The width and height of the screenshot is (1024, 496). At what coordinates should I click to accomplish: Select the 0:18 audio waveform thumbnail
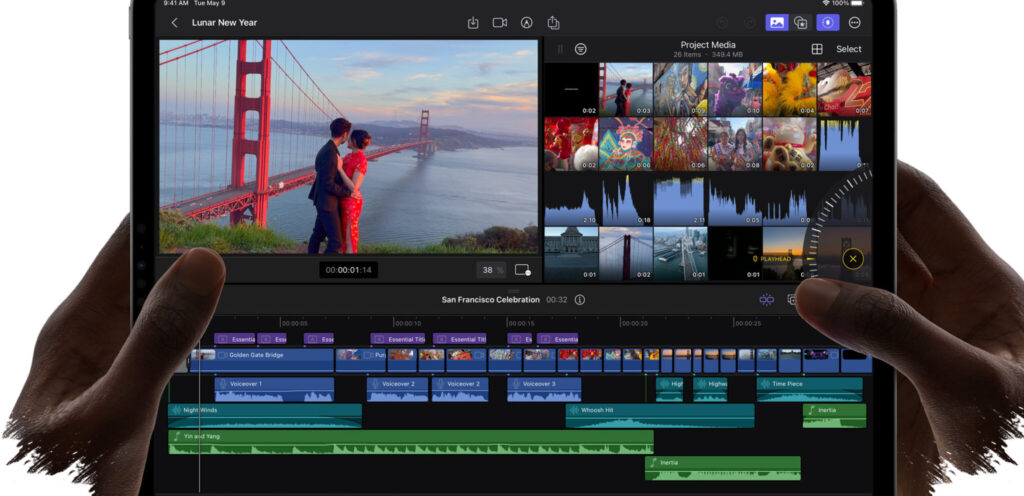626,199
